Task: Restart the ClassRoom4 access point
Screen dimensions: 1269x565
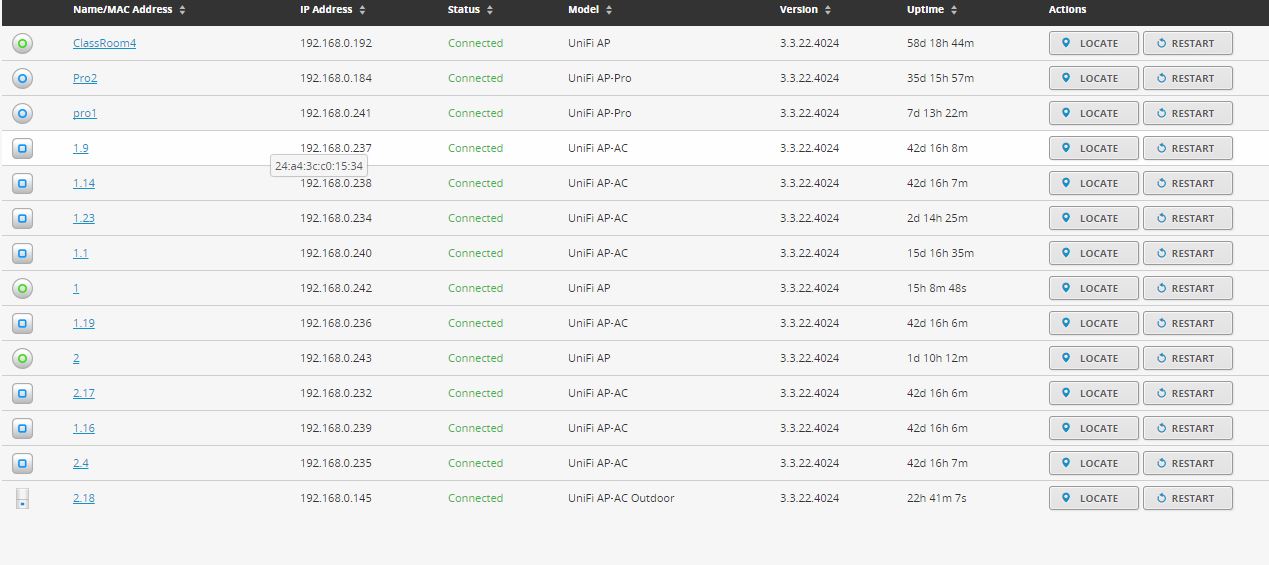Action: [x=1187, y=44]
